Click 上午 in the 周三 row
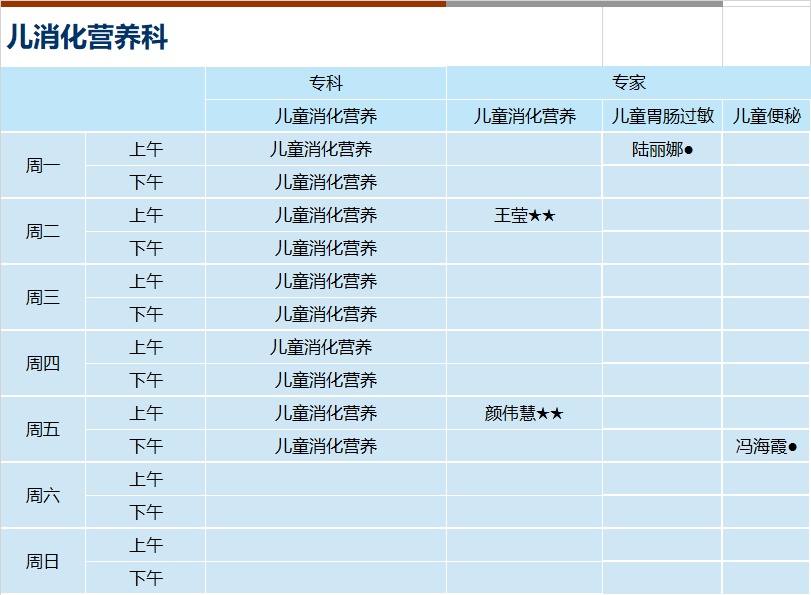811x595 pixels. [146, 281]
